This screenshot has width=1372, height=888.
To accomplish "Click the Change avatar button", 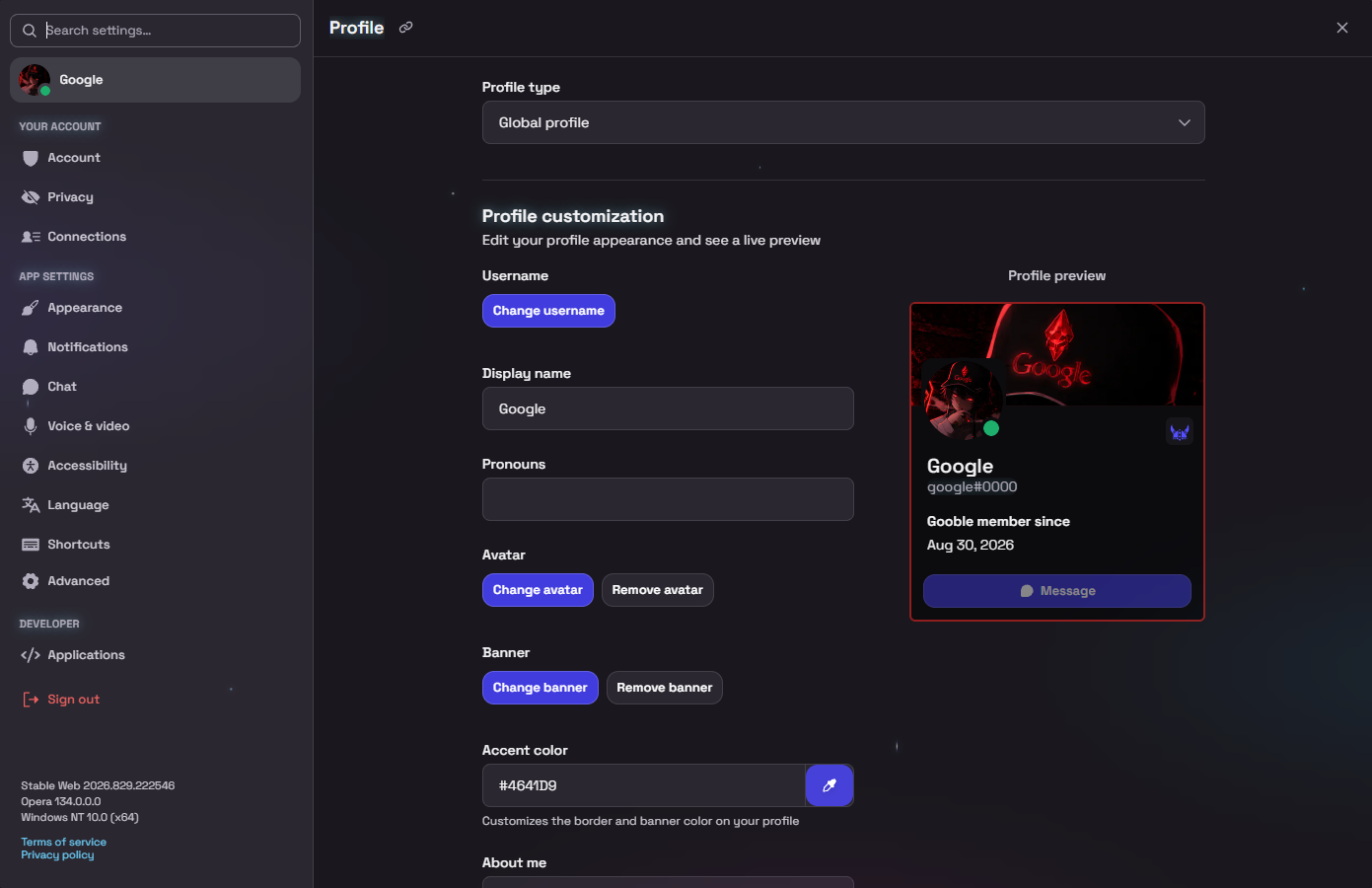I will (x=538, y=590).
